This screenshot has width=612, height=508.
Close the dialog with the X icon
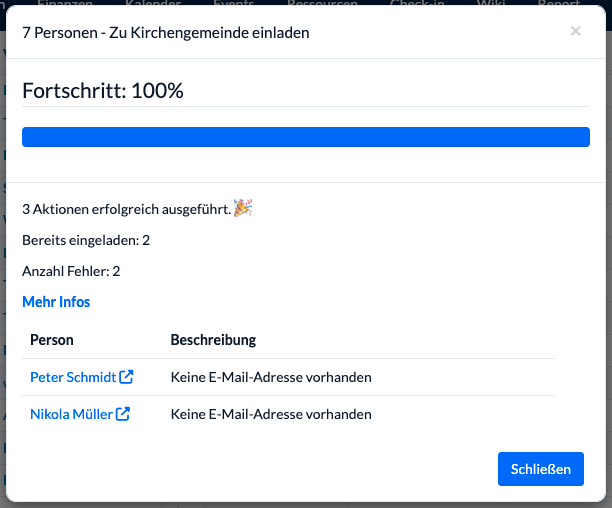tap(575, 31)
